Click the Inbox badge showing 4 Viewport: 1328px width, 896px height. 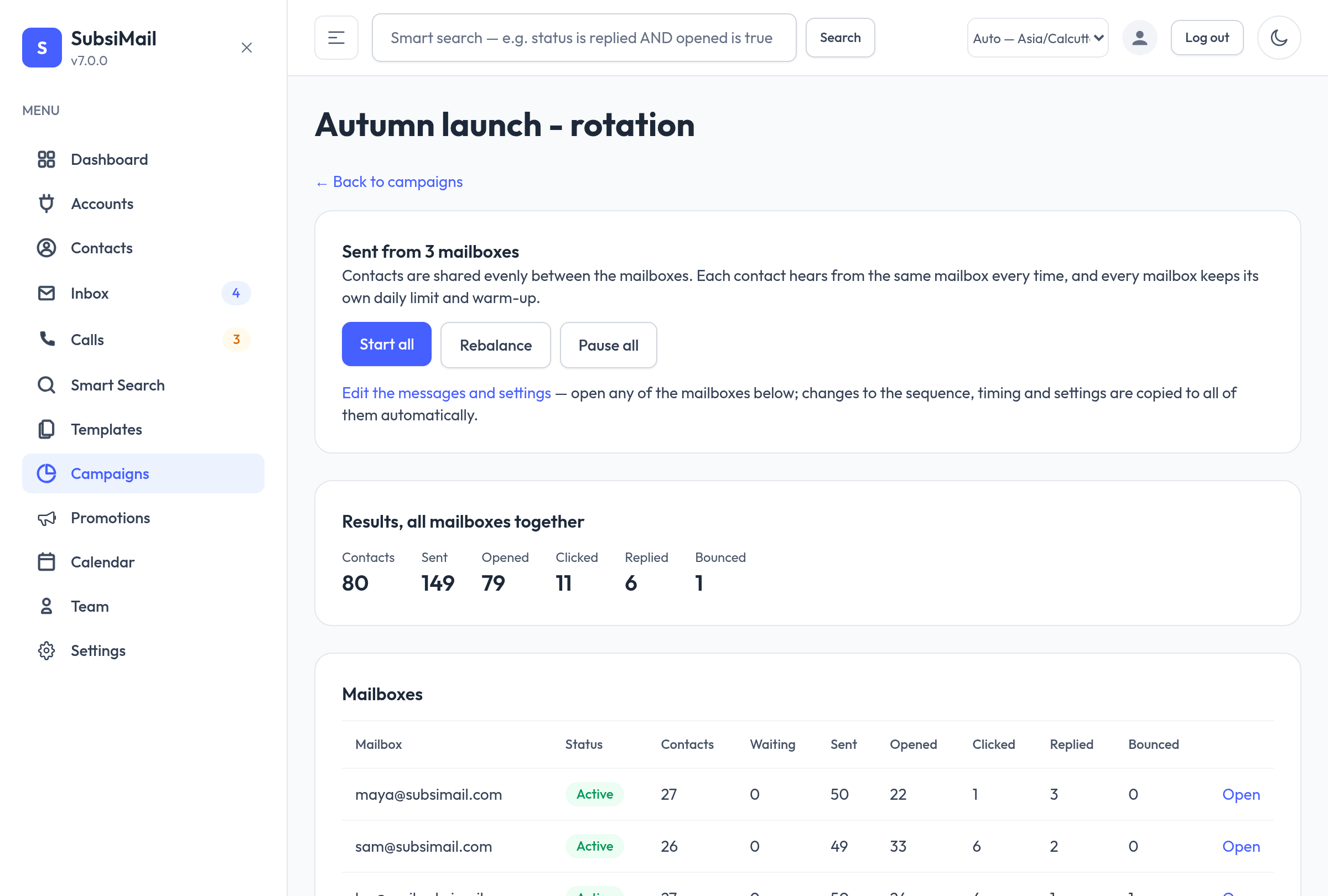pyautogui.click(x=236, y=293)
